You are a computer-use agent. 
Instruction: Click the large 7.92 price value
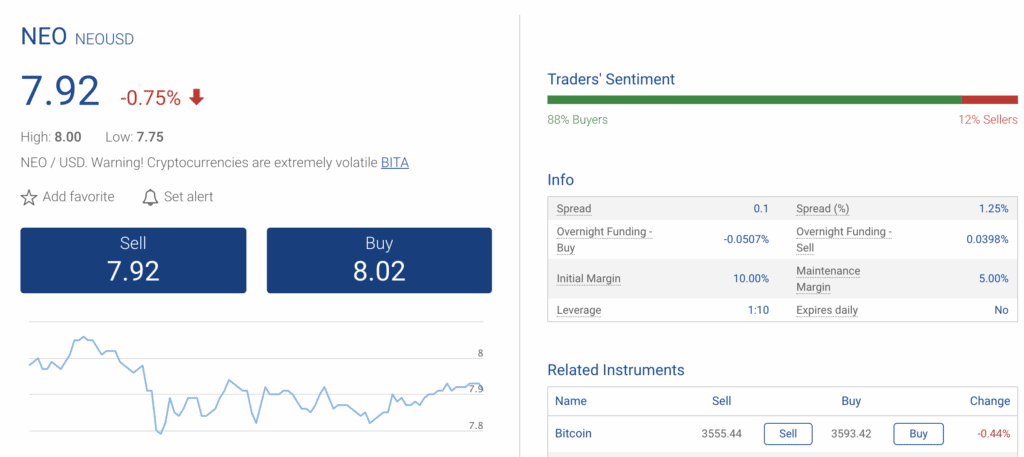point(60,91)
